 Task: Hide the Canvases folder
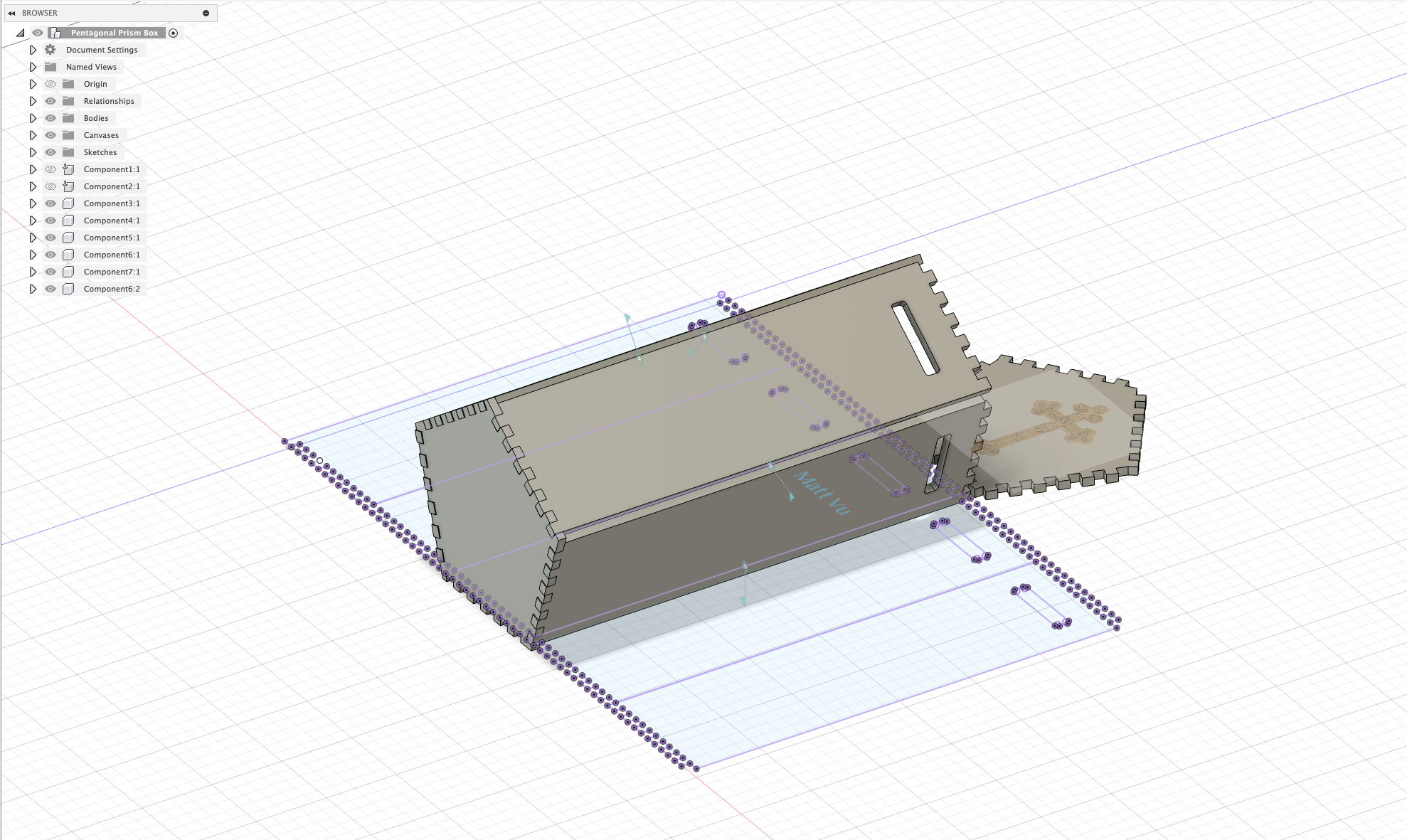click(x=51, y=135)
